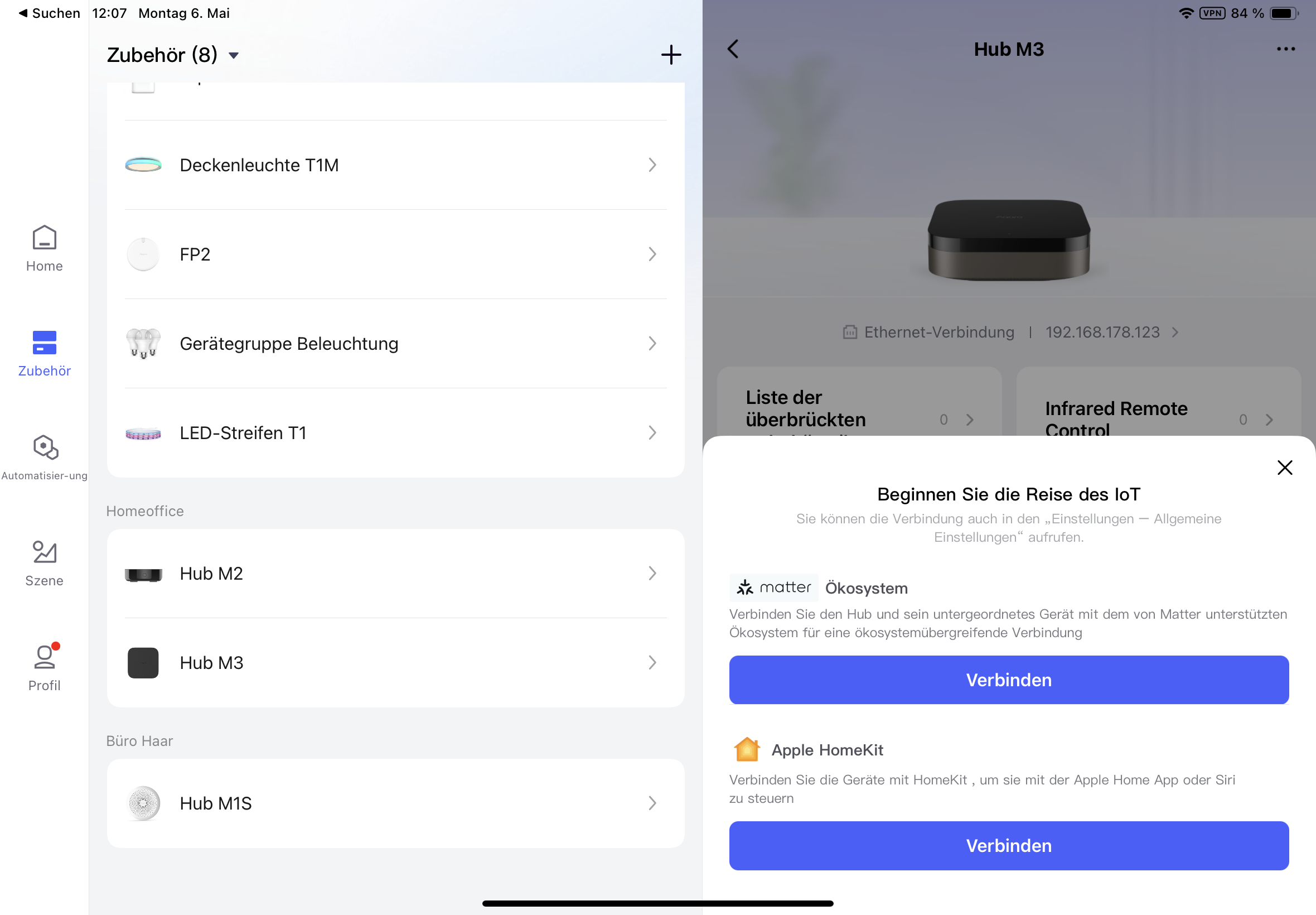Expand the Zubehör (8) dropdown arrow

click(x=234, y=56)
